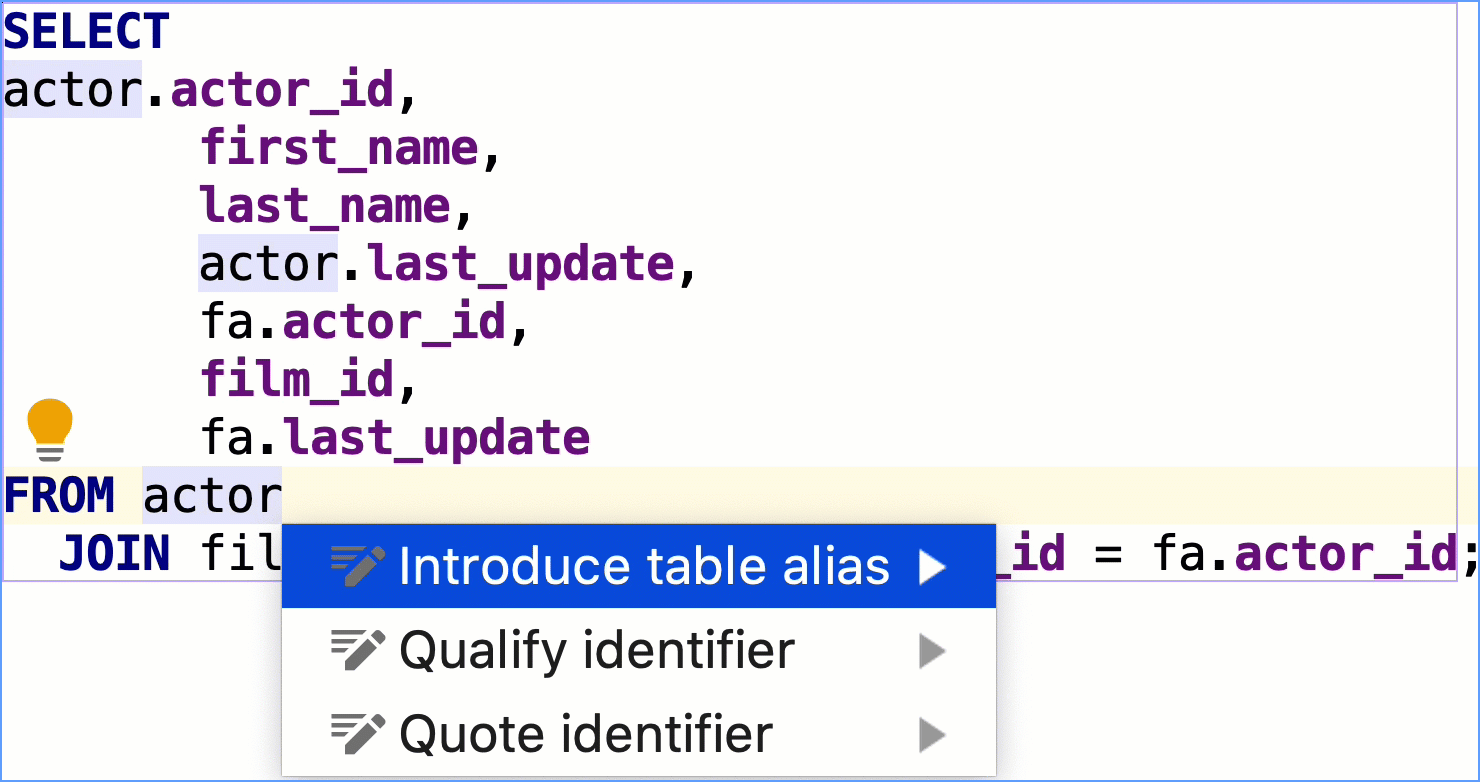Click fa.actor_id in the select list

pyautogui.click(x=353, y=322)
